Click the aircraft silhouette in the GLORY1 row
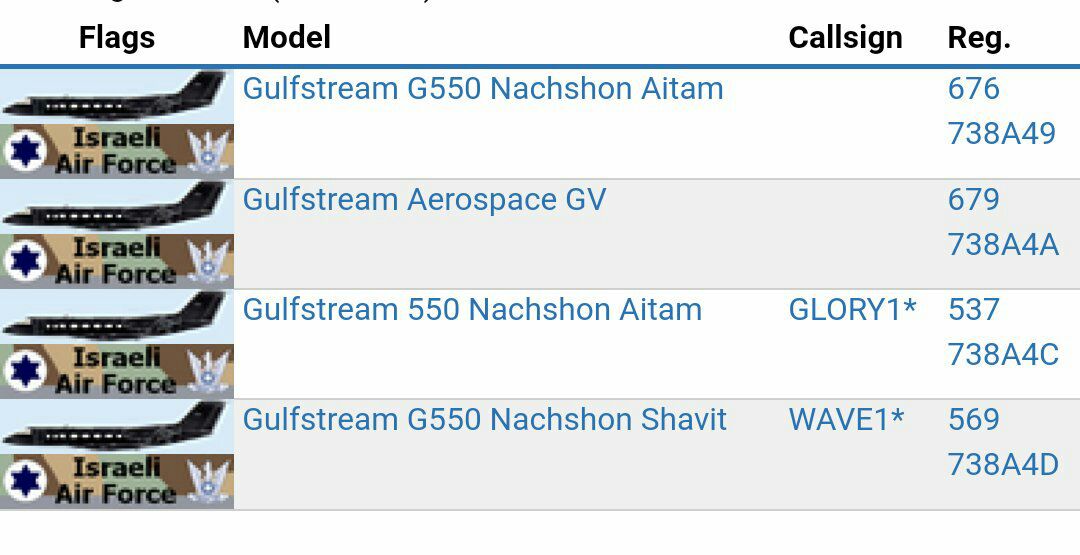 pyautogui.click(x=117, y=317)
